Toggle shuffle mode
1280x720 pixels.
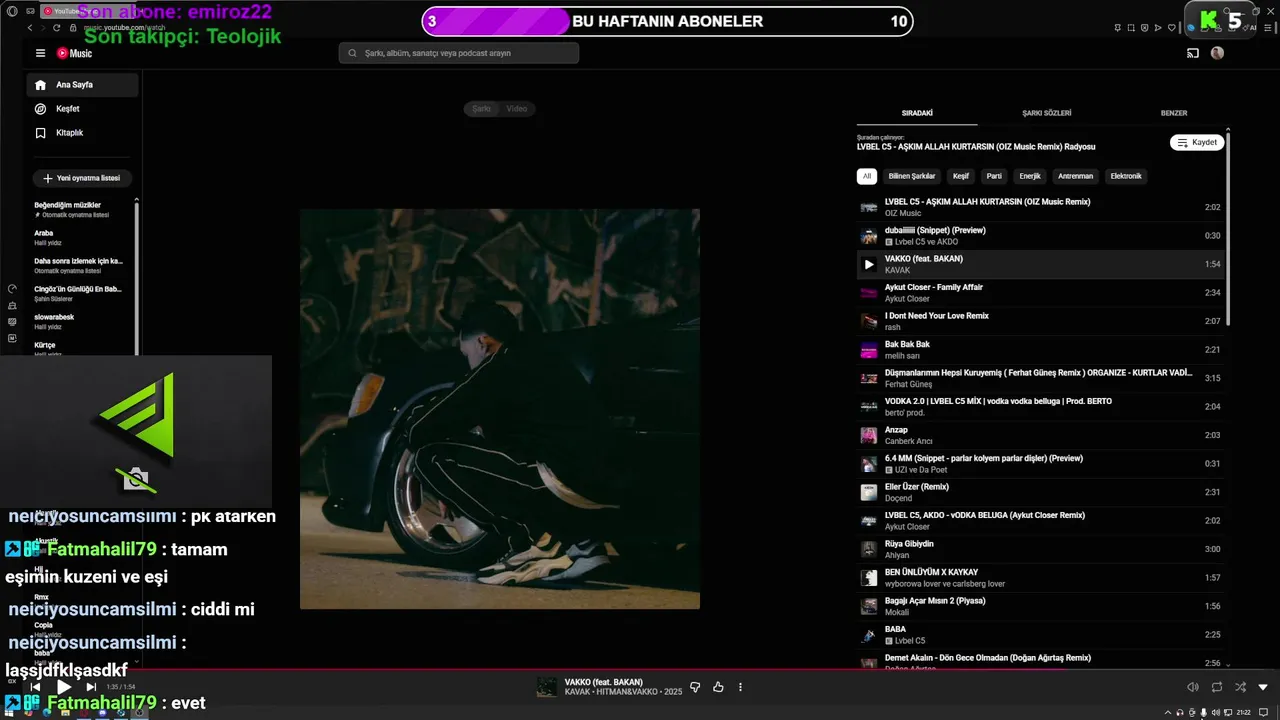coord(1240,687)
